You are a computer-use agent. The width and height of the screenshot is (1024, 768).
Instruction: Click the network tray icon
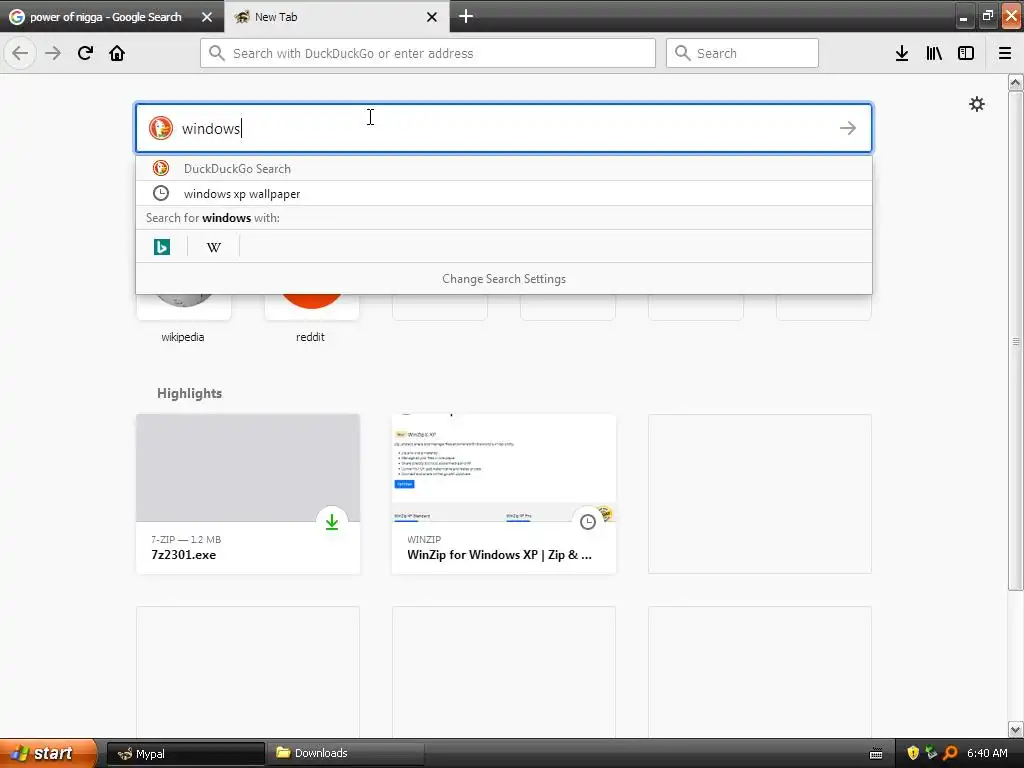pyautogui.click(x=931, y=753)
